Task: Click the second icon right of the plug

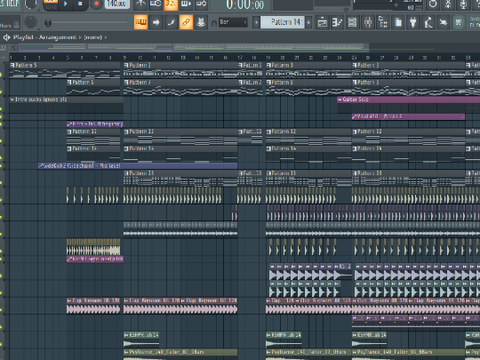Action: tap(443, 23)
